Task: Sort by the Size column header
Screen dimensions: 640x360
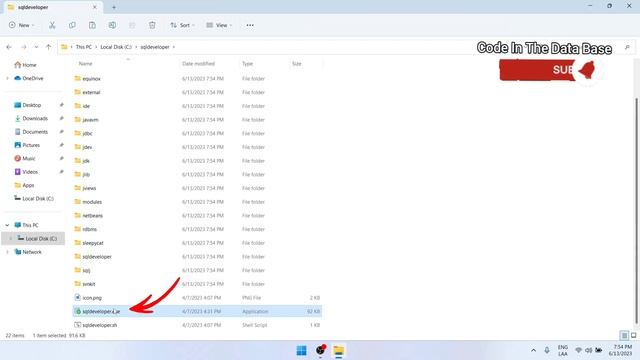Action: (x=297, y=64)
